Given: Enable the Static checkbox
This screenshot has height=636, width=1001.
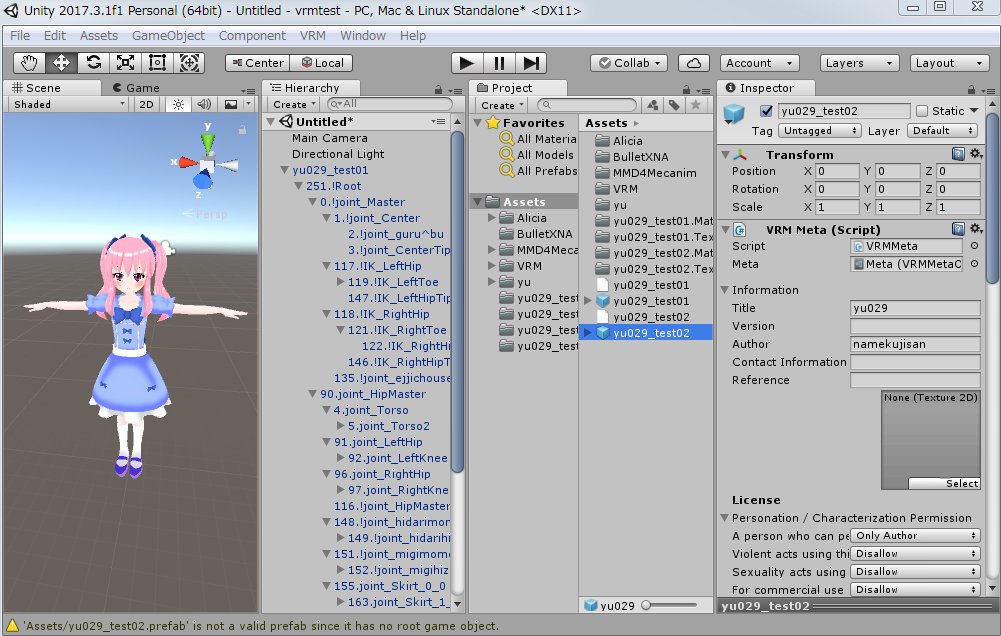Looking at the screenshot, I should click(922, 111).
